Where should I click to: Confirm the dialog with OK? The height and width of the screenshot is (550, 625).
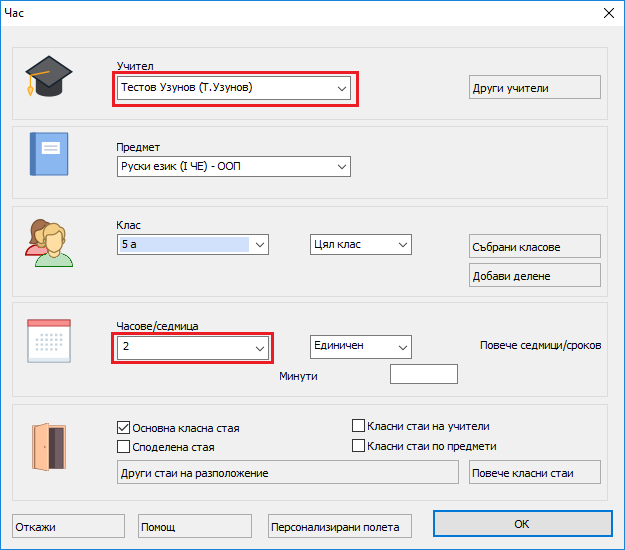click(521, 524)
